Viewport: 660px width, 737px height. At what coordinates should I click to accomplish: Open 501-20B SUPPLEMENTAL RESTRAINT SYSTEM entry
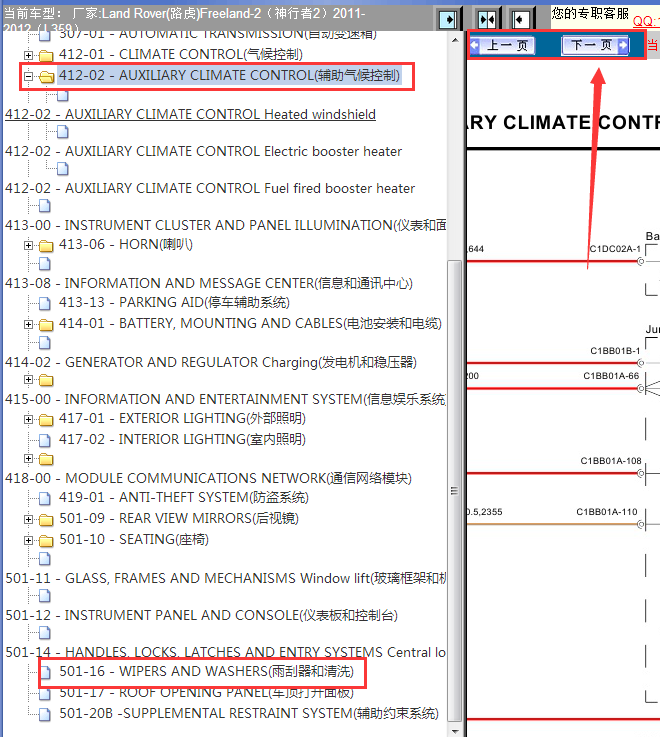click(249, 713)
